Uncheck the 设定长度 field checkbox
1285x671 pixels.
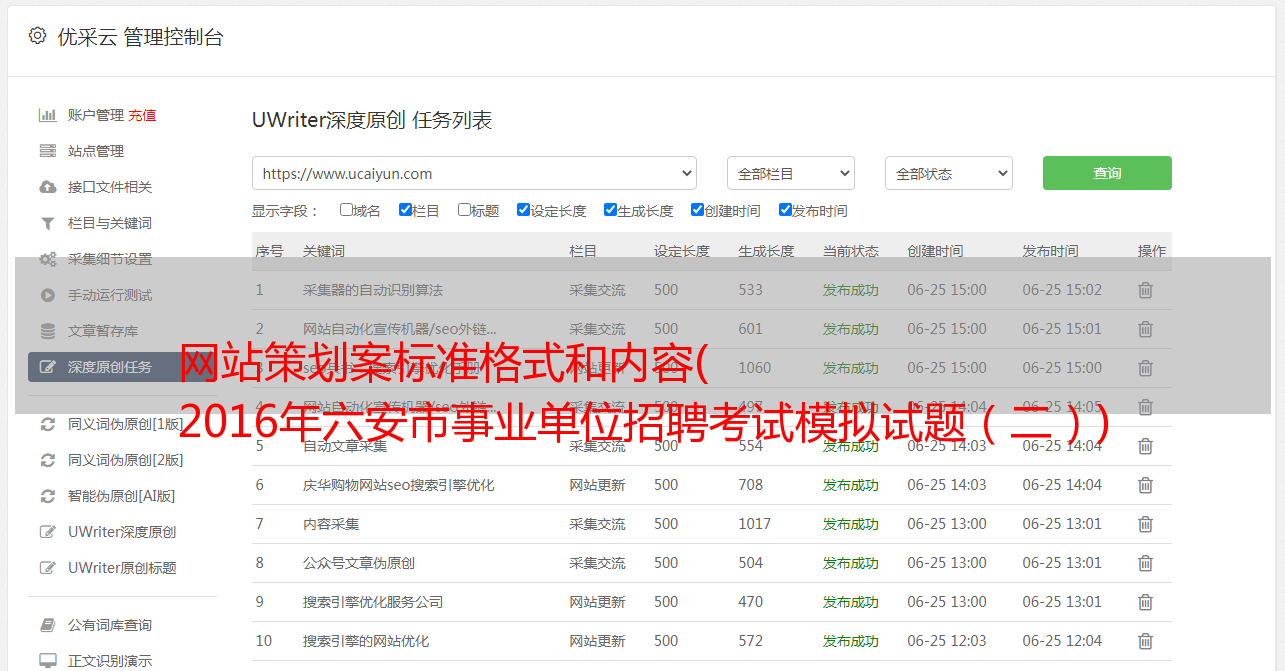tap(523, 210)
